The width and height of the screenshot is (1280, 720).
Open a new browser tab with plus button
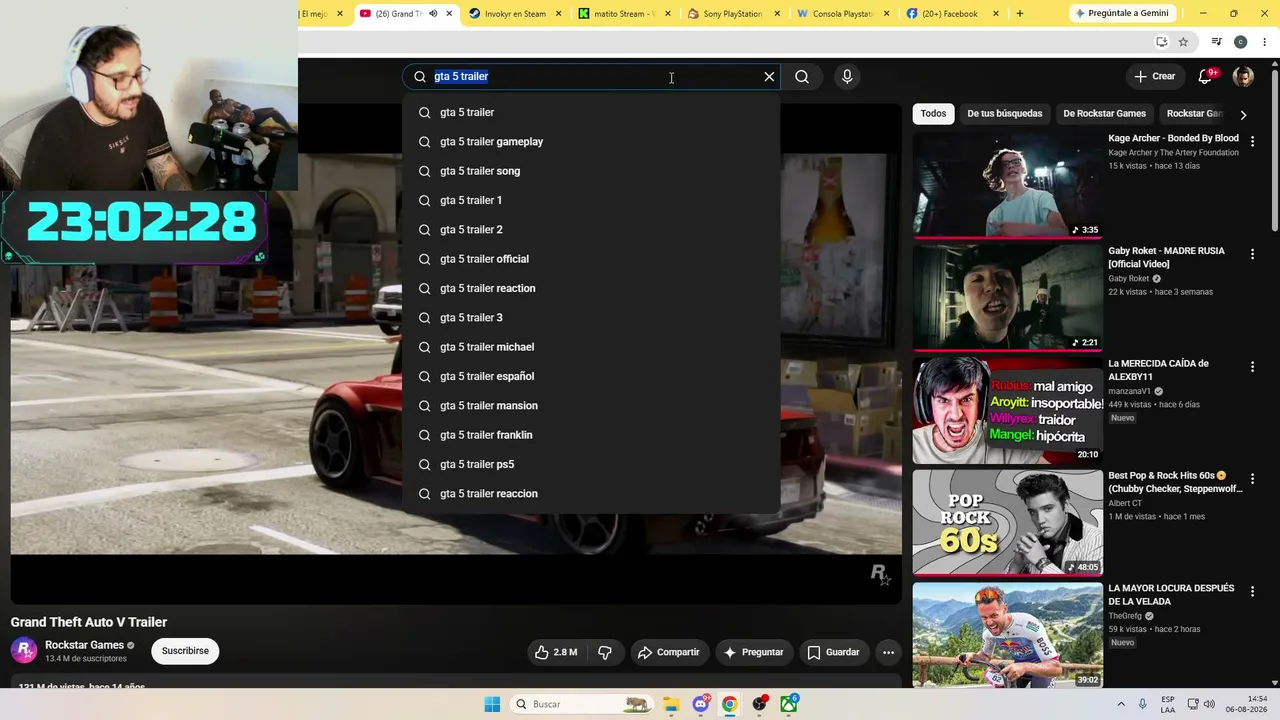pos(1020,14)
